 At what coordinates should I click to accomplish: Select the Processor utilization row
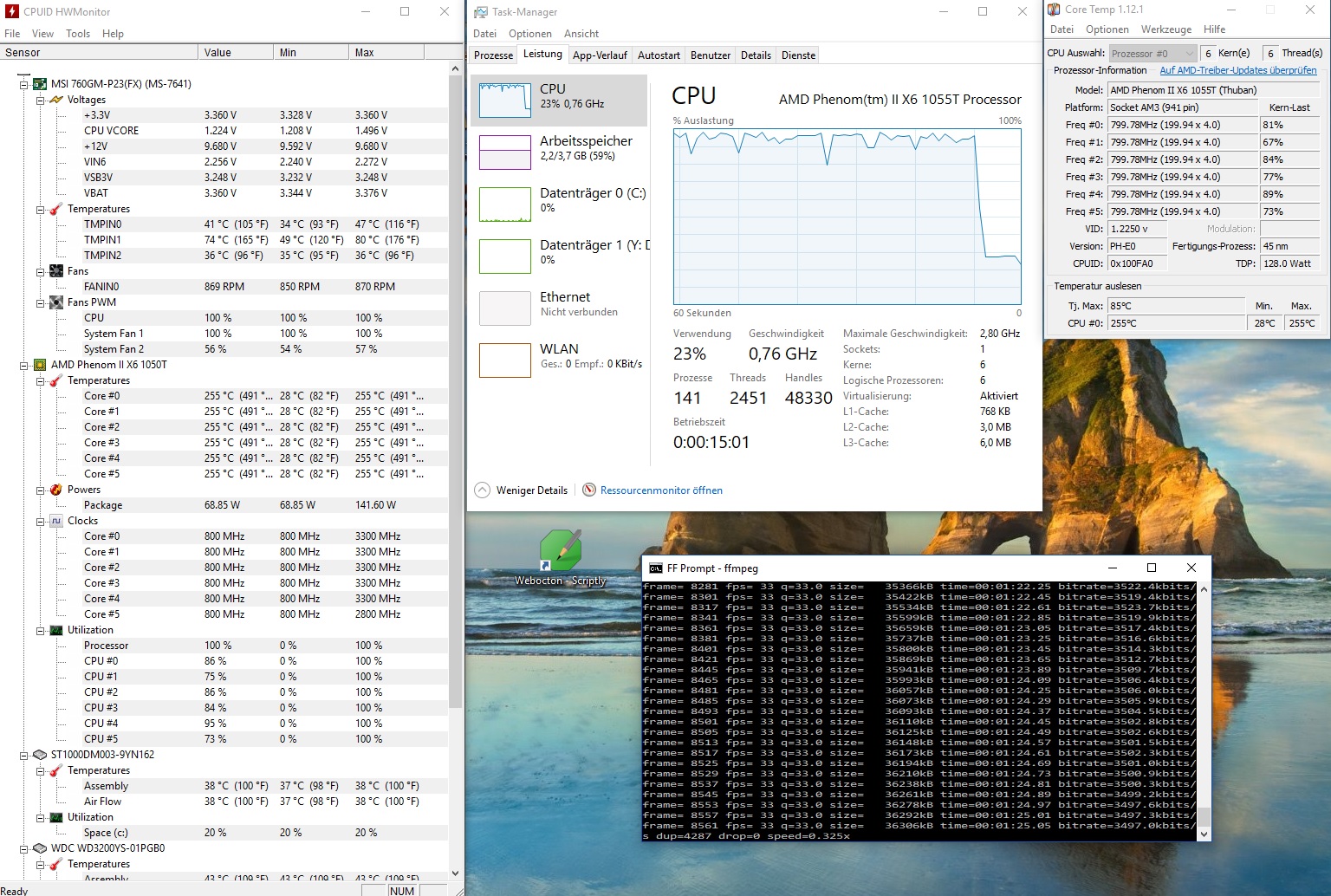225,646
